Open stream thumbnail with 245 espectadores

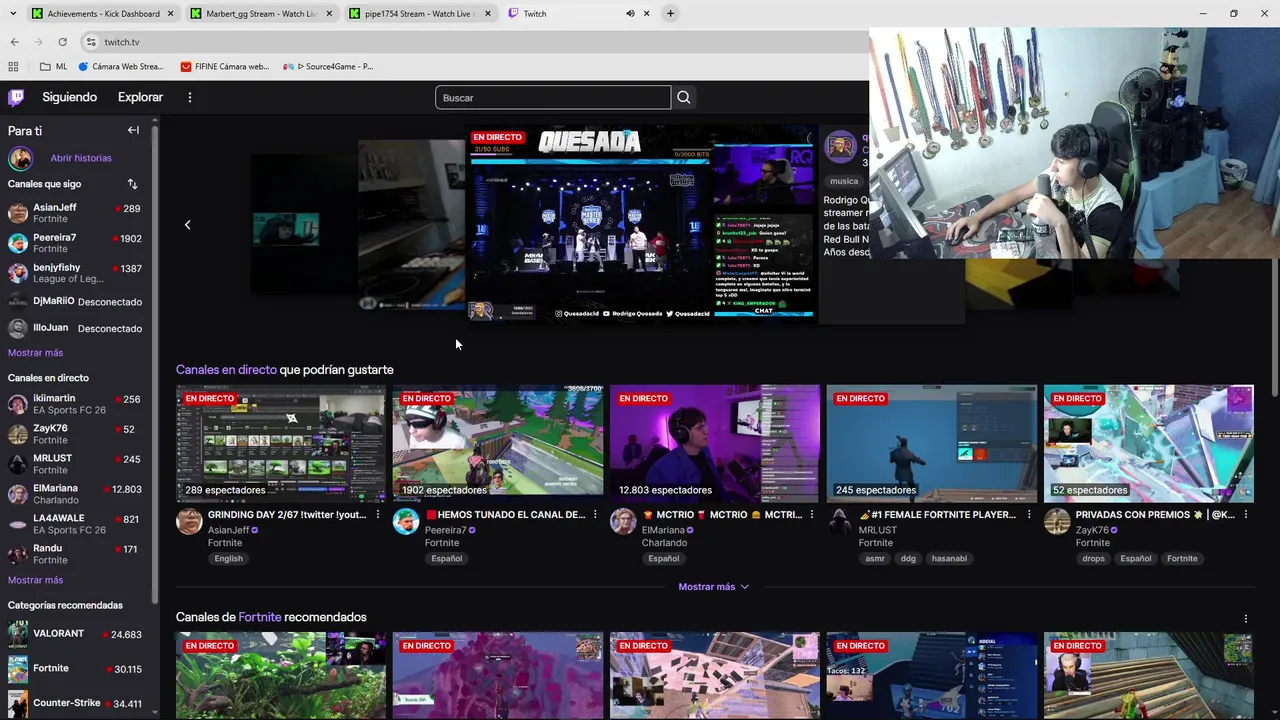tap(932, 443)
